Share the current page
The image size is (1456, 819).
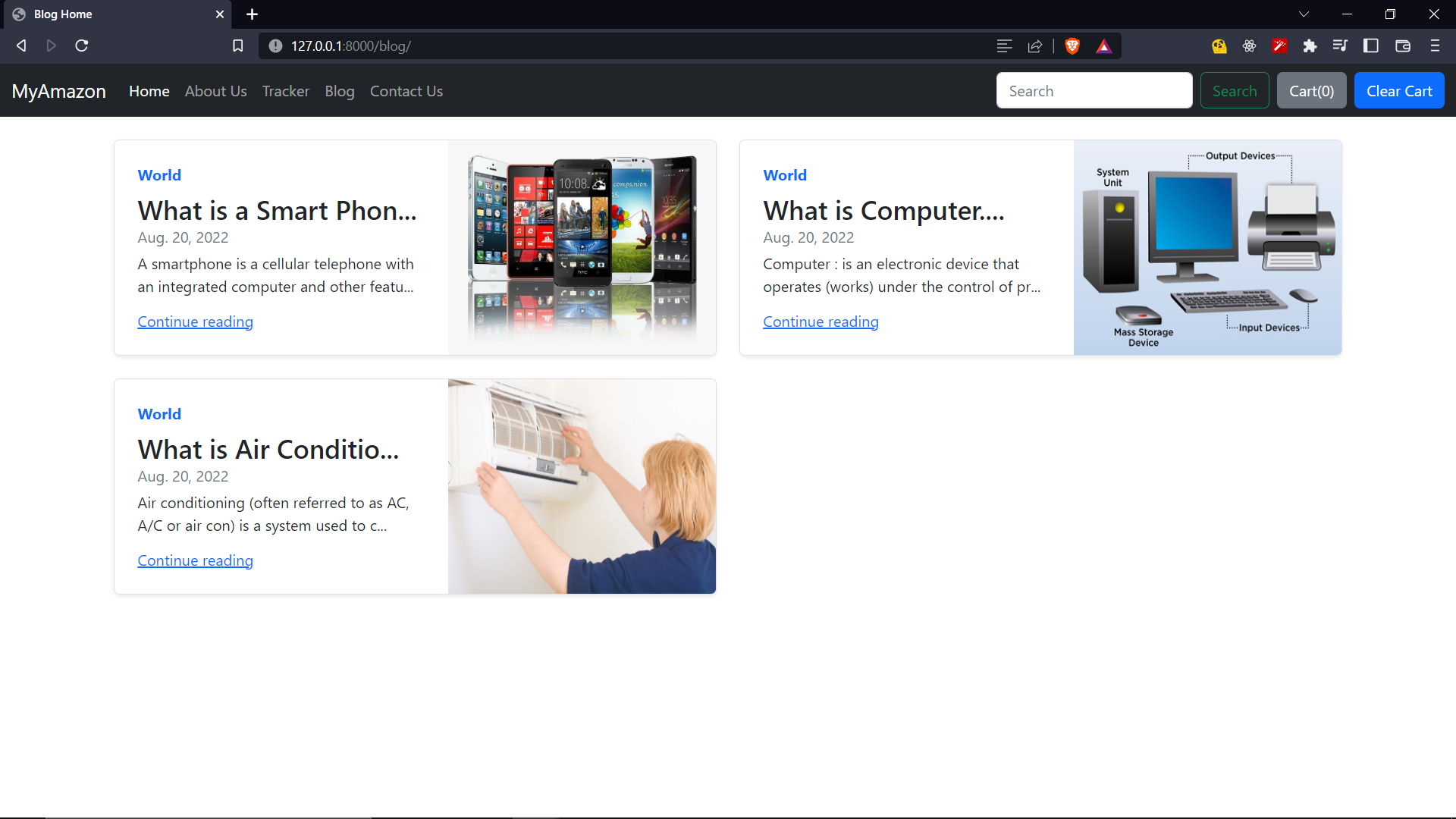pyautogui.click(x=1035, y=45)
